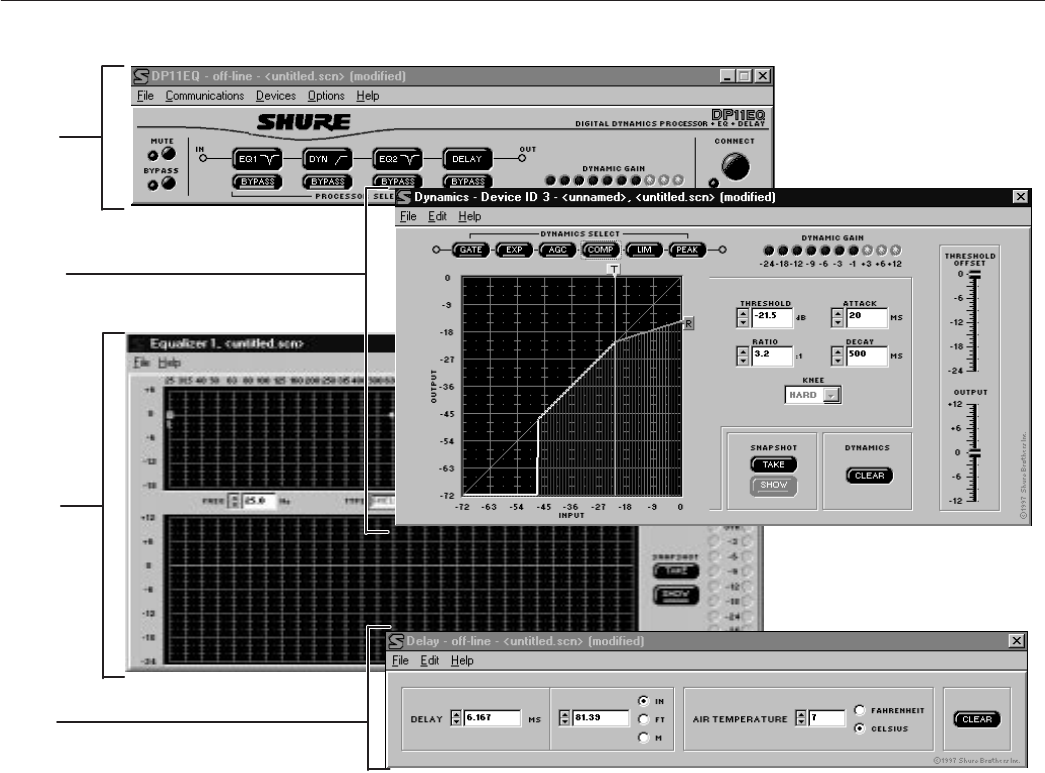Screen dimensions: 1045x773
Task: Click the R ratio marker on graph
Action: [x=688, y=323]
